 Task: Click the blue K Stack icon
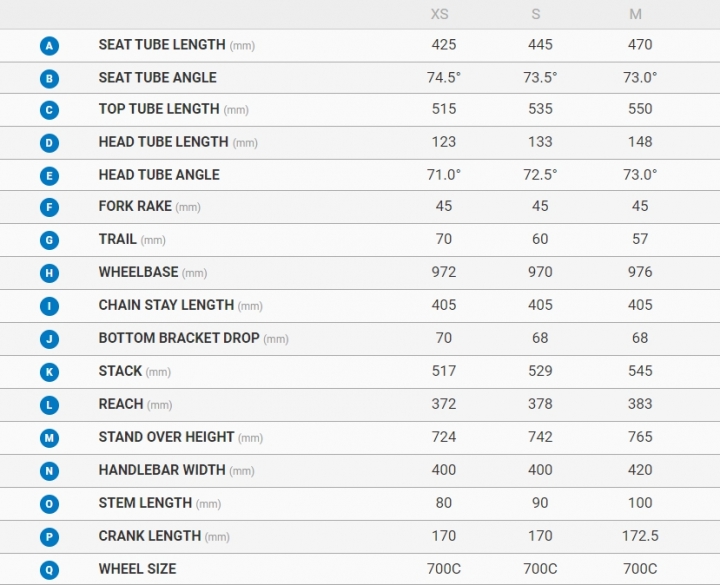(x=49, y=372)
